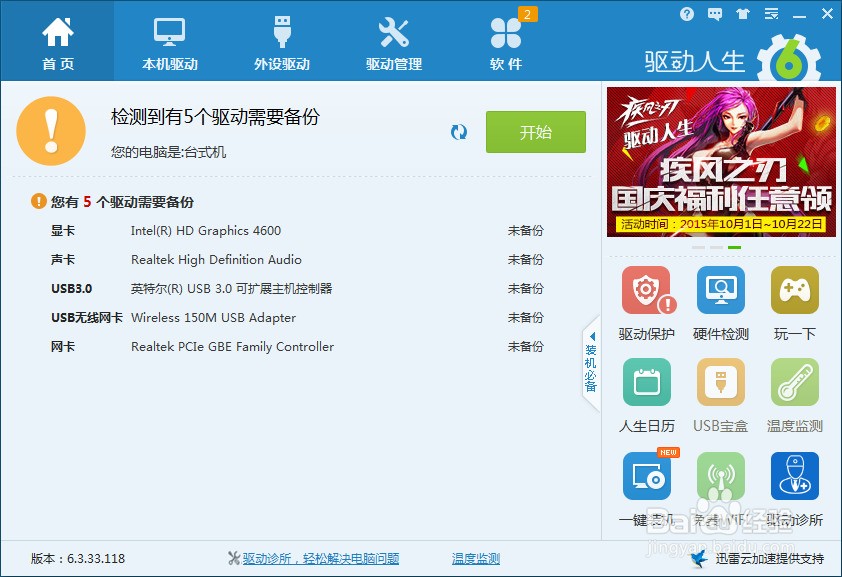Image resolution: width=842 pixels, height=577 pixels.
Task: Switch to the 本机驱动 tab
Action: pos(170,42)
